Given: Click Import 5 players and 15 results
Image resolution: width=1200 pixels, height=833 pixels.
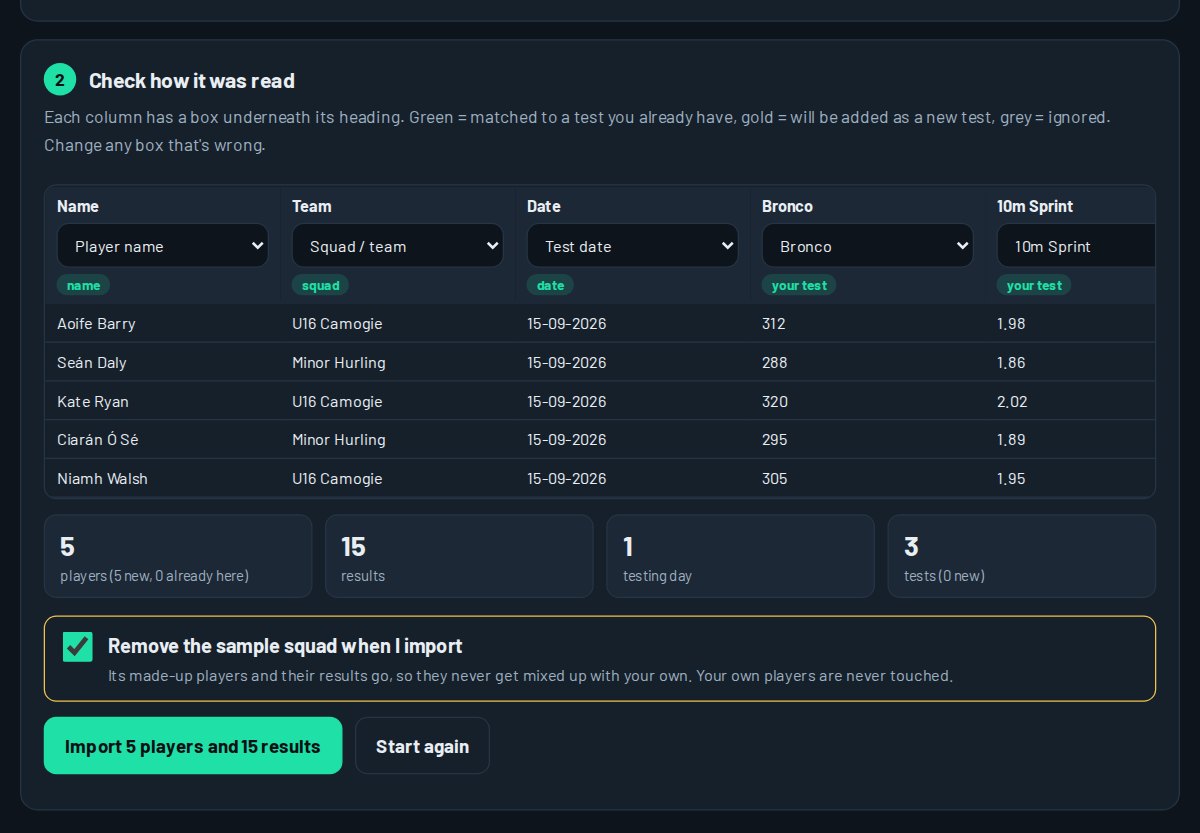Looking at the screenshot, I should (193, 746).
